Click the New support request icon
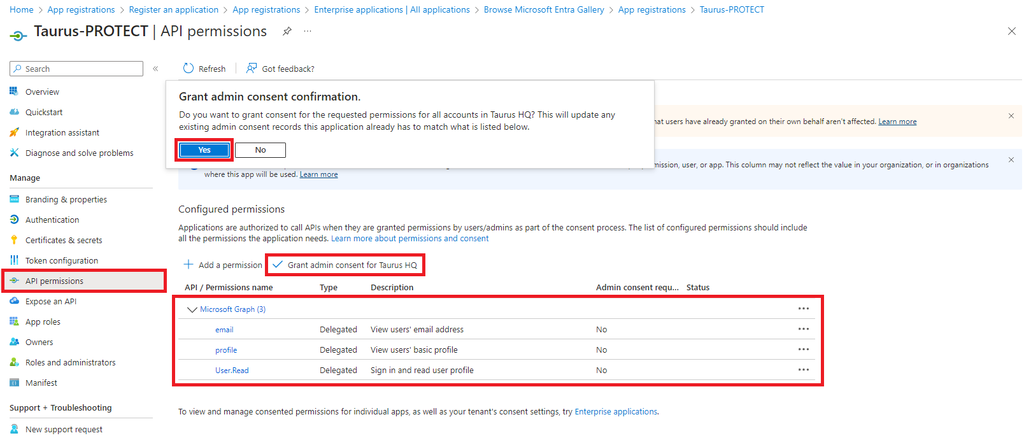Image resolution: width=1024 pixels, height=443 pixels. click(14, 429)
